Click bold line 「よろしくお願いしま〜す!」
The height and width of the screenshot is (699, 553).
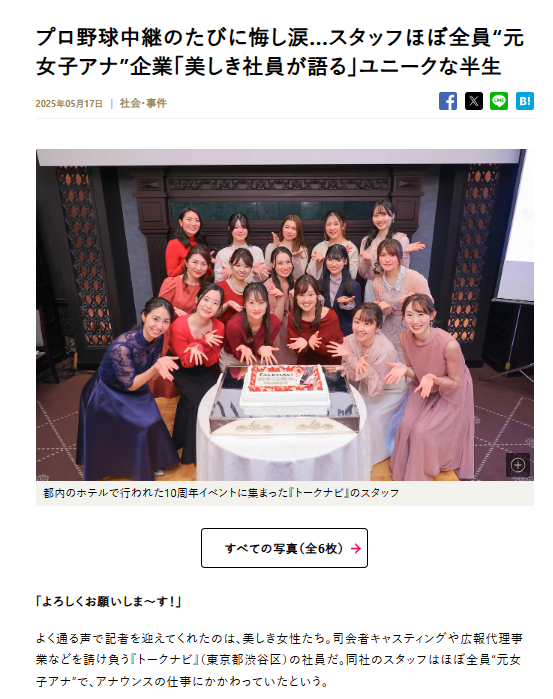[x=108, y=602]
